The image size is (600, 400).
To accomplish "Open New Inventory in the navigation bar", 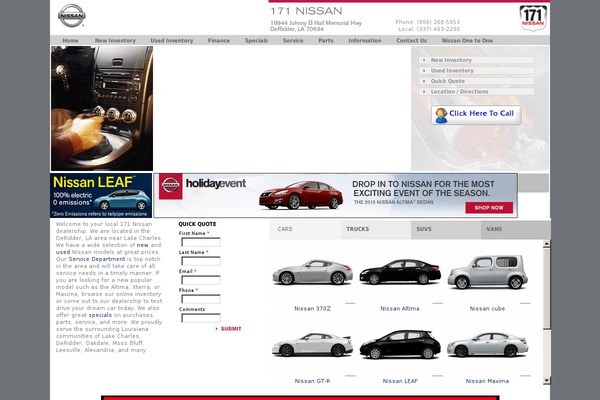I will pos(115,41).
